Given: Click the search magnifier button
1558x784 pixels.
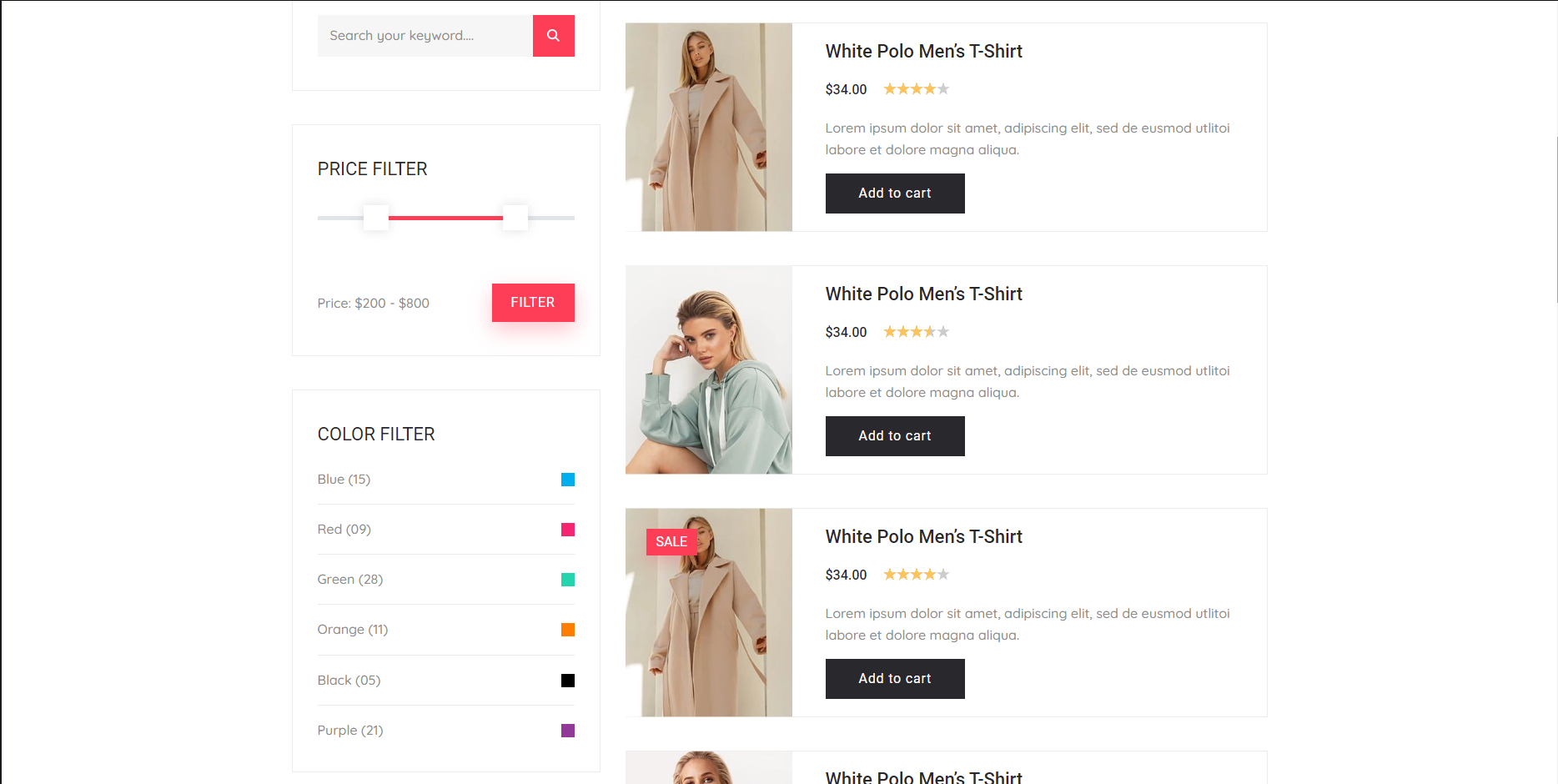Looking at the screenshot, I should point(553,36).
